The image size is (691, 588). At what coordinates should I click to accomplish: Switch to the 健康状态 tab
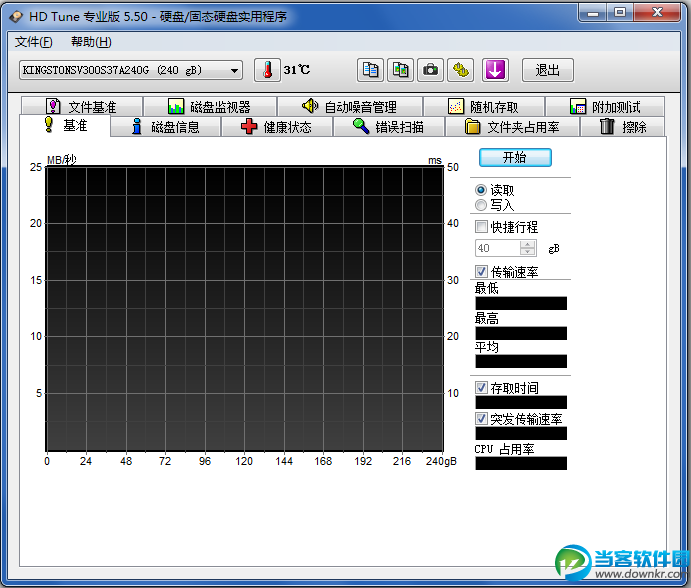point(277,127)
